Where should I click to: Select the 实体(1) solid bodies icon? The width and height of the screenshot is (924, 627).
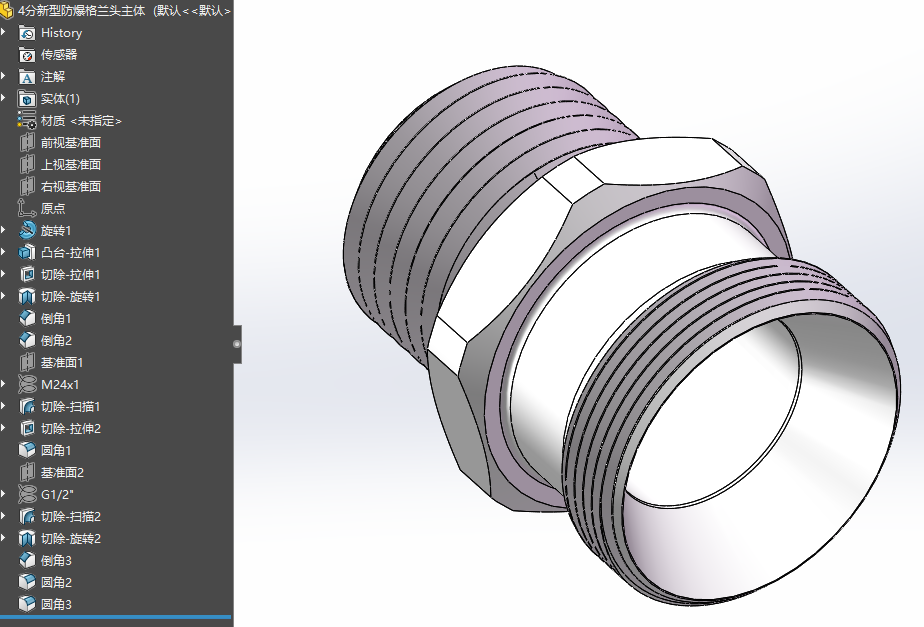(27, 99)
